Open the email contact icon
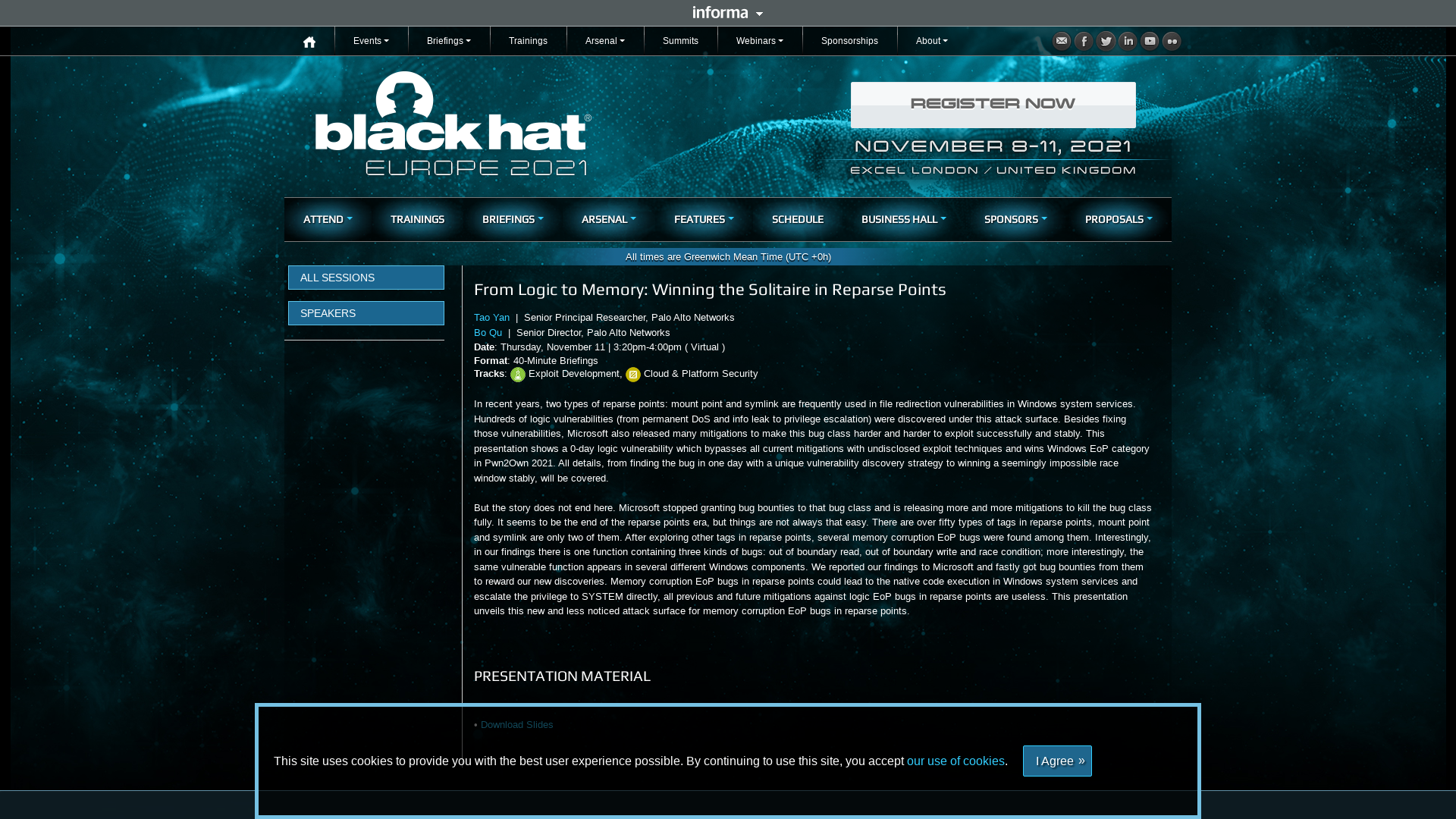 pos(1062,41)
